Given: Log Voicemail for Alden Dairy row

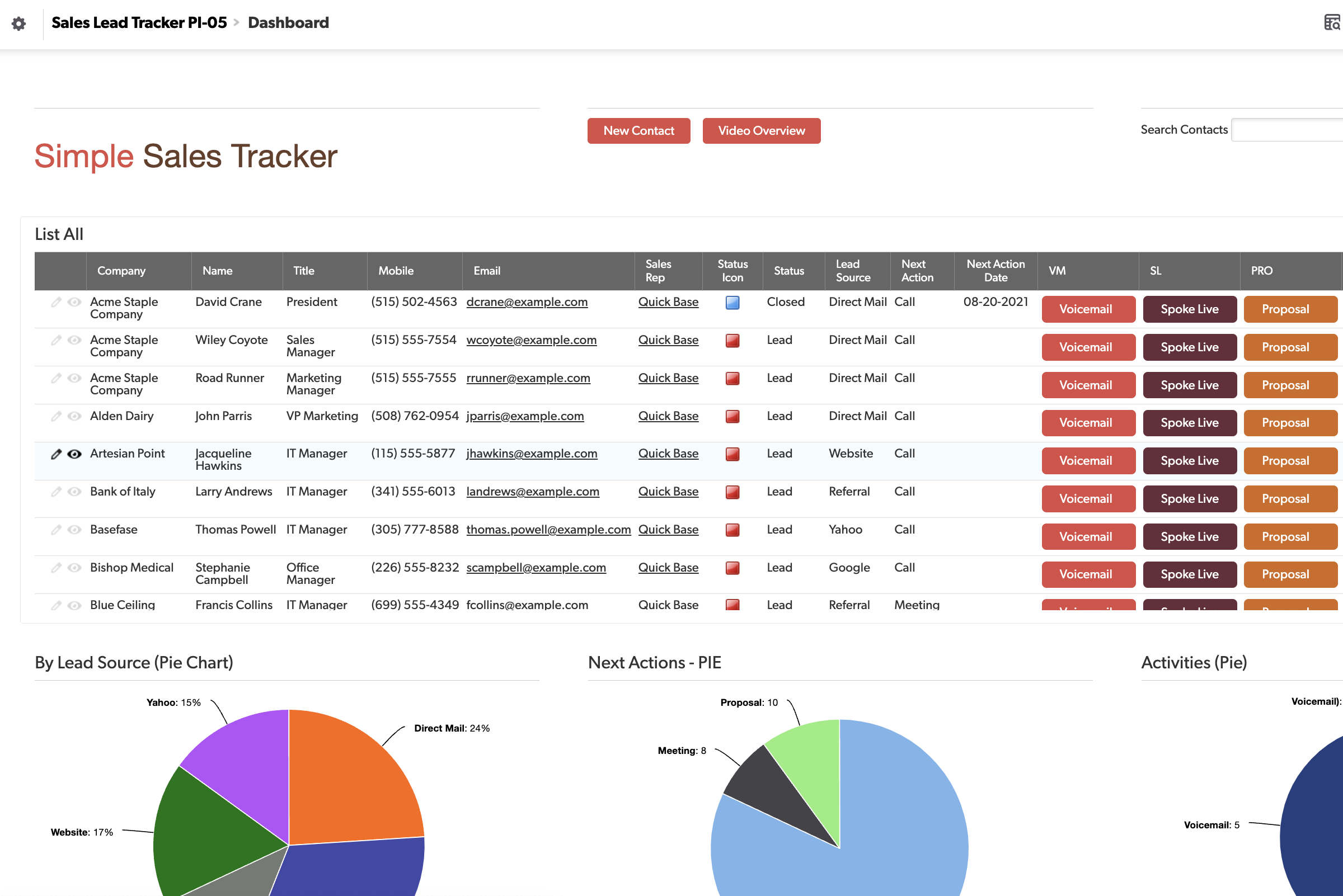Looking at the screenshot, I should point(1088,423).
